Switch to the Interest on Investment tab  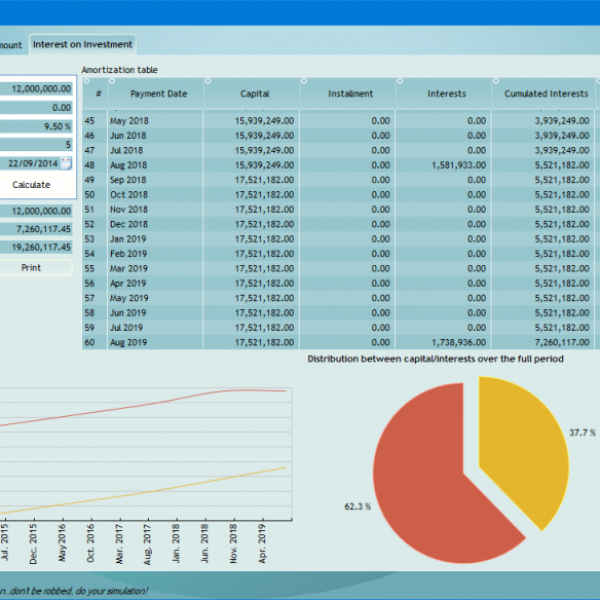(82, 44)
